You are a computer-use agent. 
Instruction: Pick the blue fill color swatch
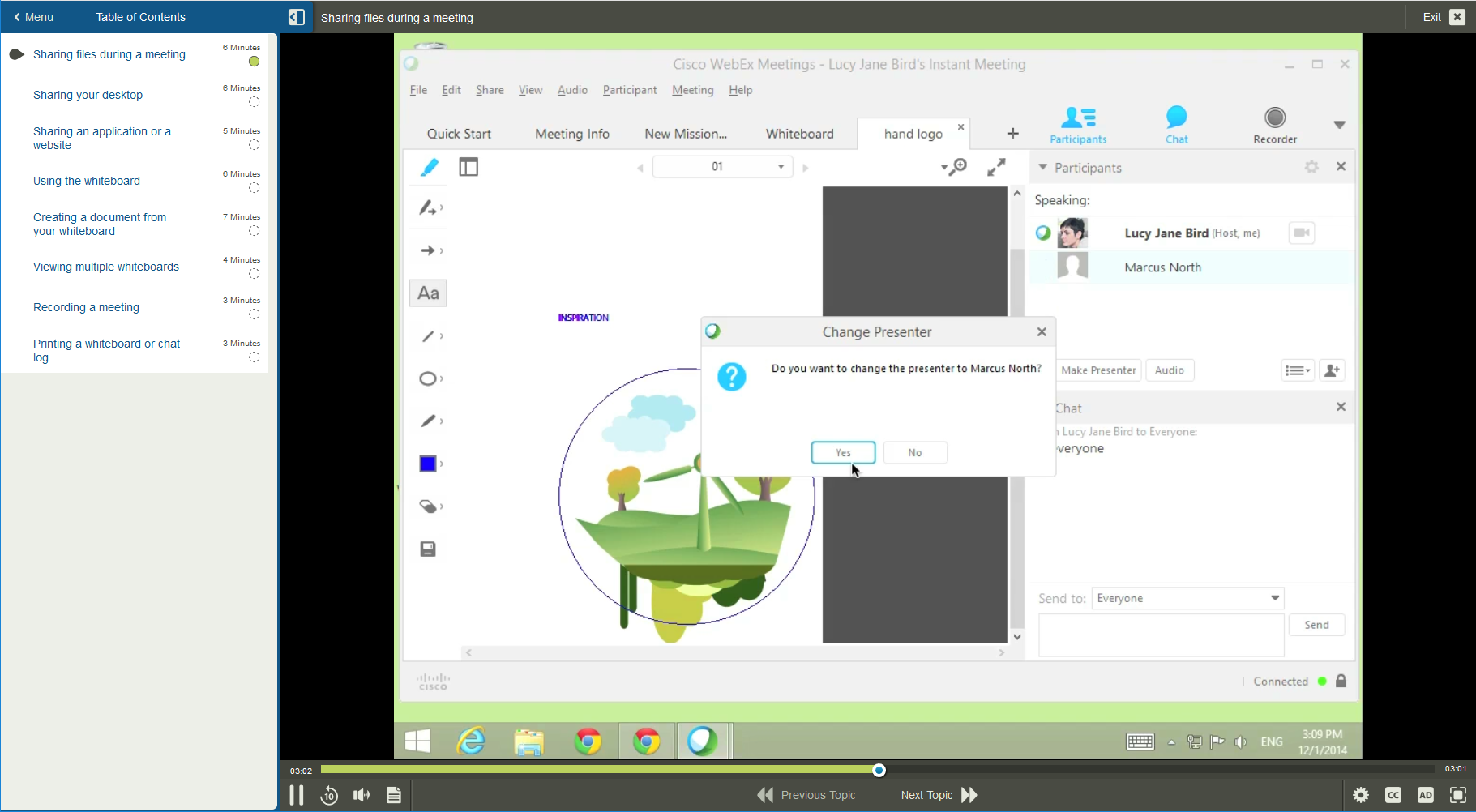428,464
